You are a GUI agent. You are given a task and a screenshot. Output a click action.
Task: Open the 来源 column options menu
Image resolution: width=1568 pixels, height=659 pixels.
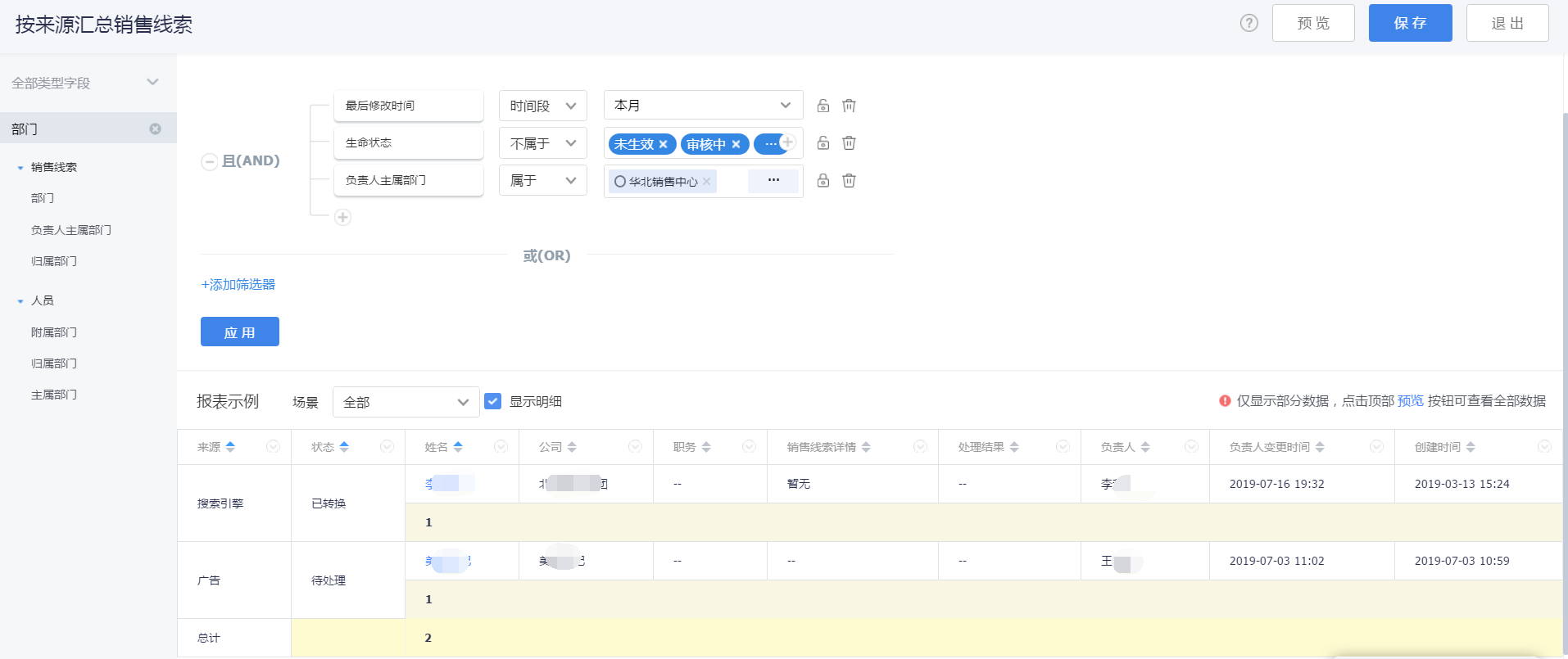pyautogui.click(x=273, y=446)
